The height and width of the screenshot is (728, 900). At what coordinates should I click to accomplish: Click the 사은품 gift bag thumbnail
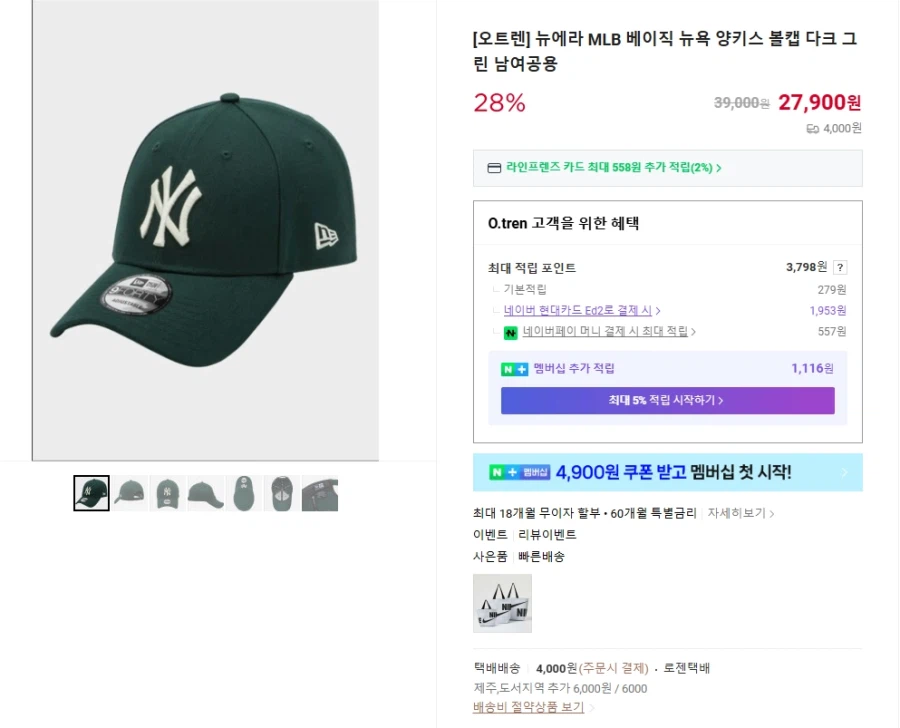click(x=503, y=603)
